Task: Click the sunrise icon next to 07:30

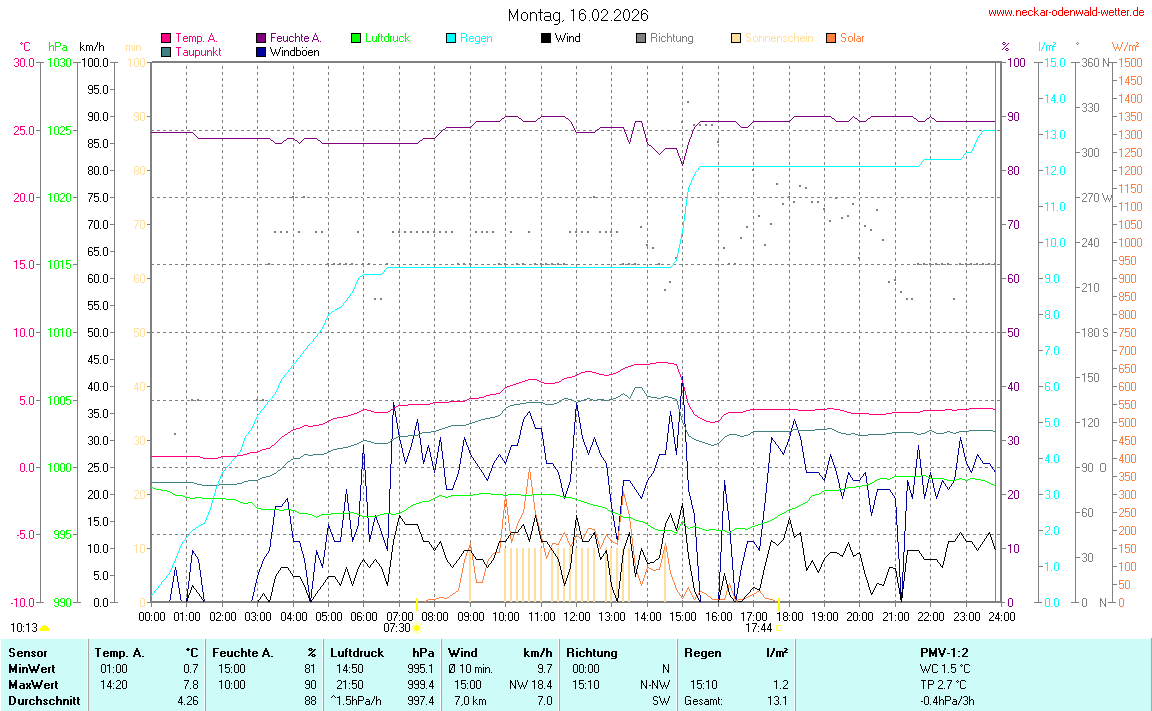Action: [x=417, y=628]
